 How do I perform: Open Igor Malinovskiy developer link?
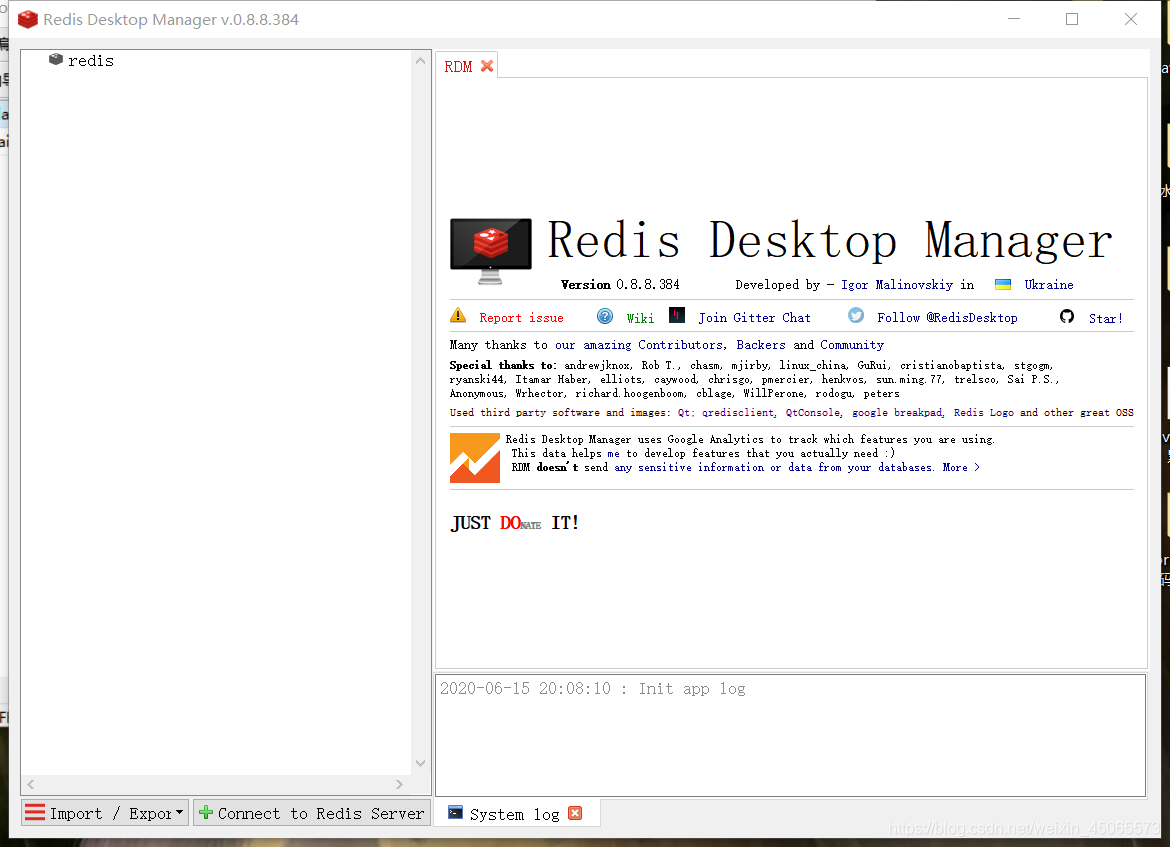click(896, 284)
